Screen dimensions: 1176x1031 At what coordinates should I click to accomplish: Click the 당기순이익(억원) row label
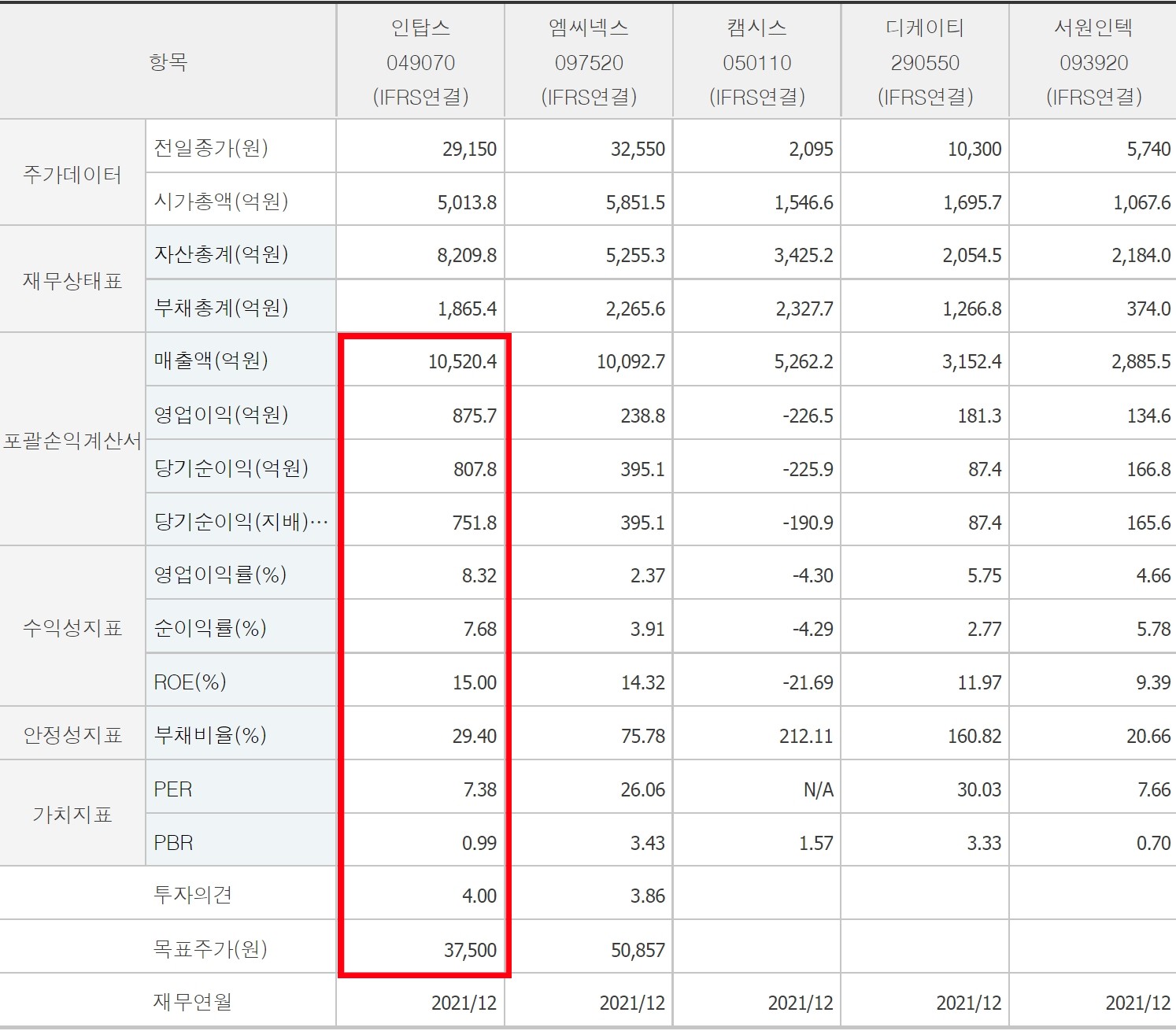pyautogui.click(x=231, y=468)
